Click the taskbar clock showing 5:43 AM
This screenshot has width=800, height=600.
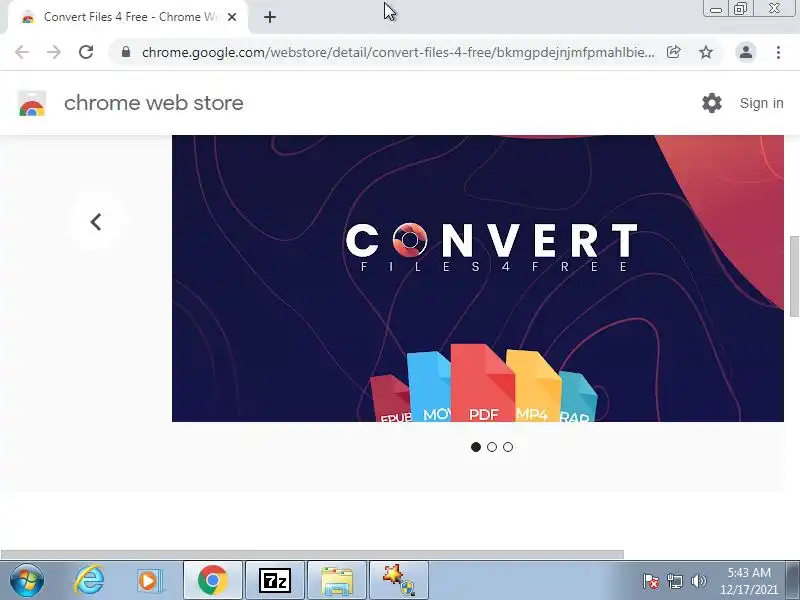click(748, 581)
